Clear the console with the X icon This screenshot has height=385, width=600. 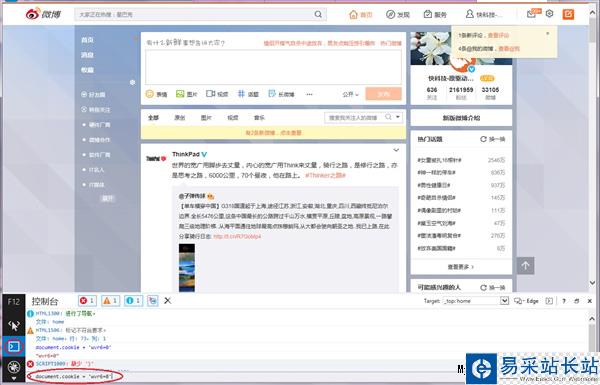pyautogui.click(x=168, y=300)
